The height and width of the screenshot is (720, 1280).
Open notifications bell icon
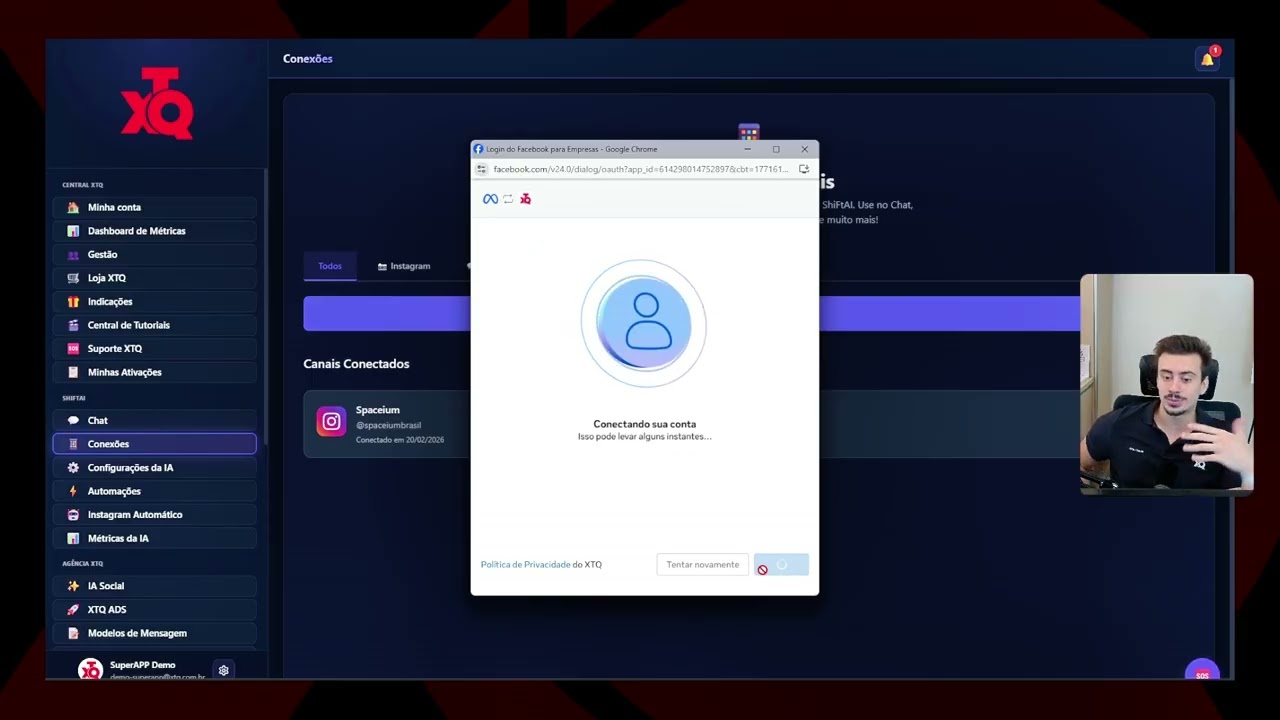(1207, 59)
